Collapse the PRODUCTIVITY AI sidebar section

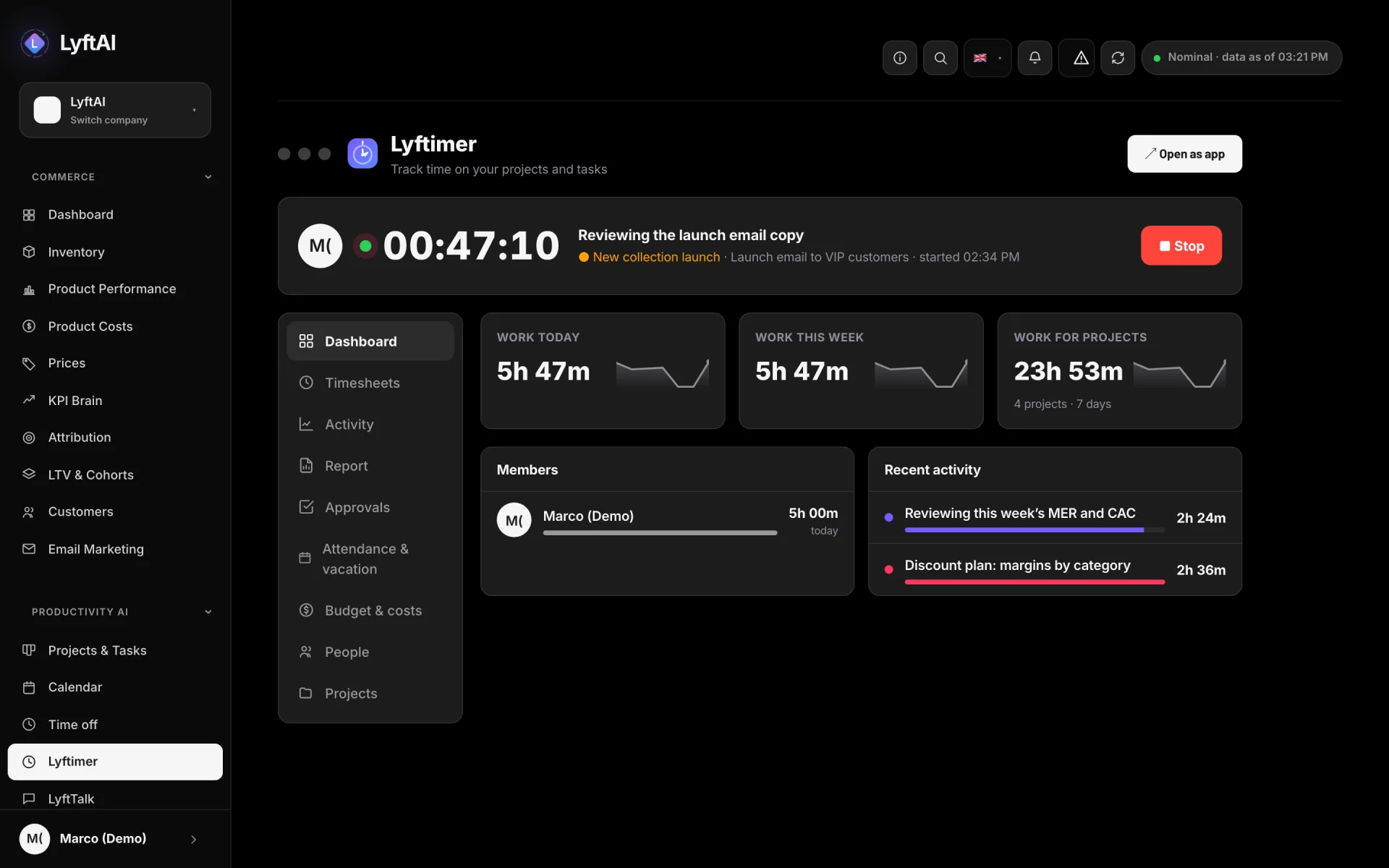click(x=208, y=612)
